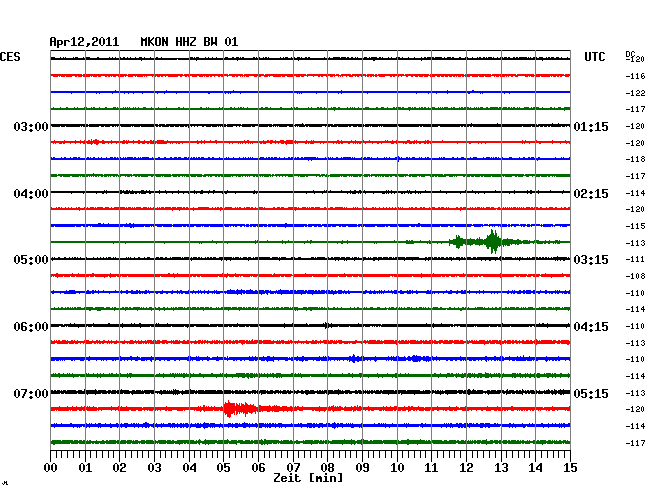
Task: Click the black spike at 06:00 near minute 08
Action: click(x=327, y=325)
